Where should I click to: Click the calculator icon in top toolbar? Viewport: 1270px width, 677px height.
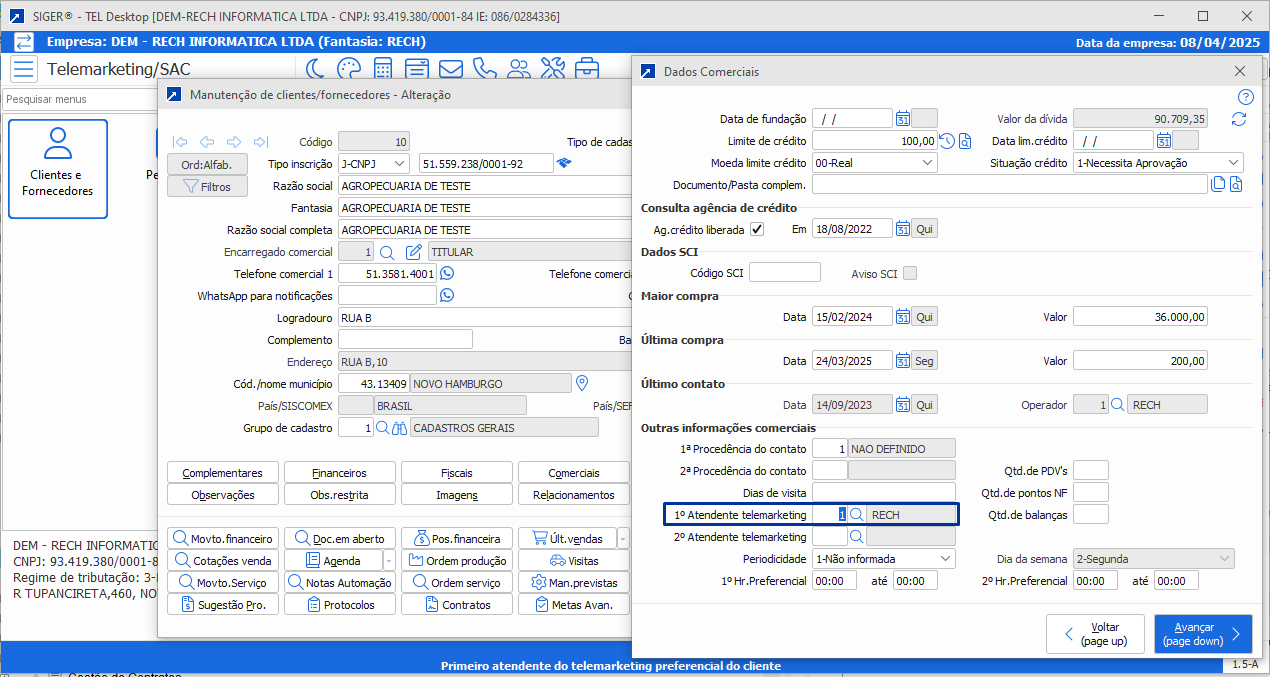coord(383,69)
